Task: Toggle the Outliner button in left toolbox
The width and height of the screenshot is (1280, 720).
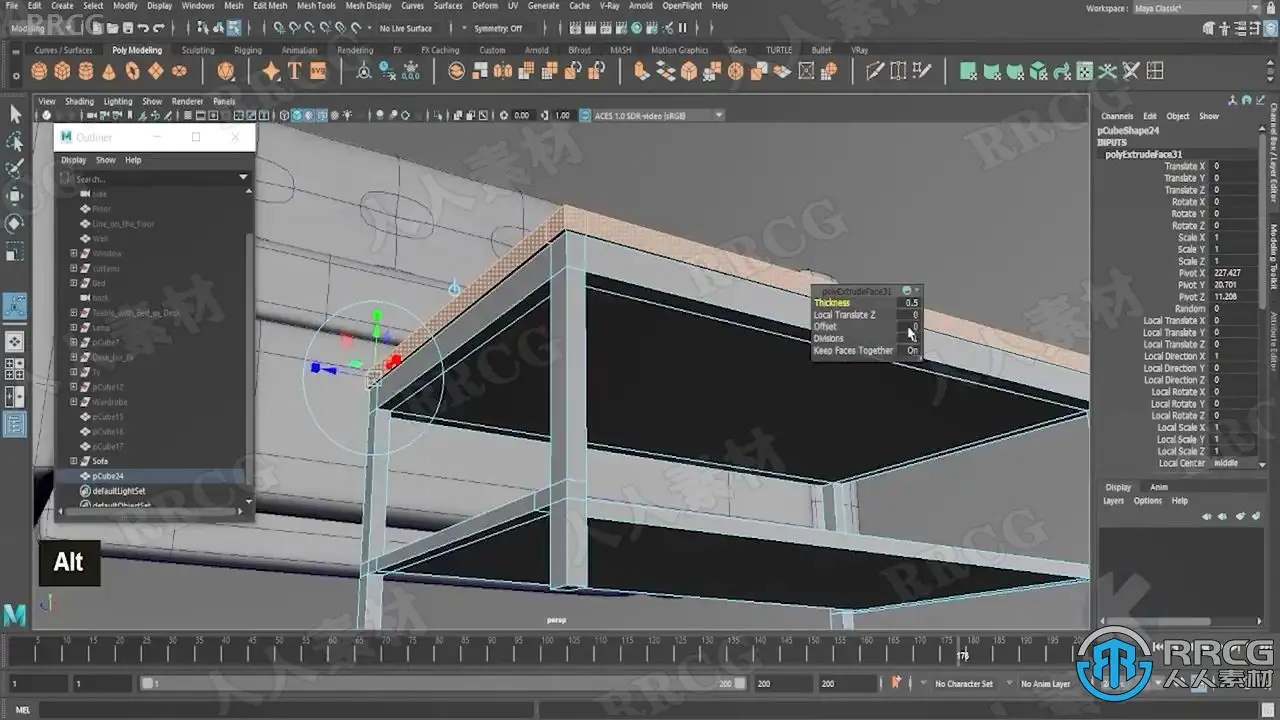Action: [15, 424]
